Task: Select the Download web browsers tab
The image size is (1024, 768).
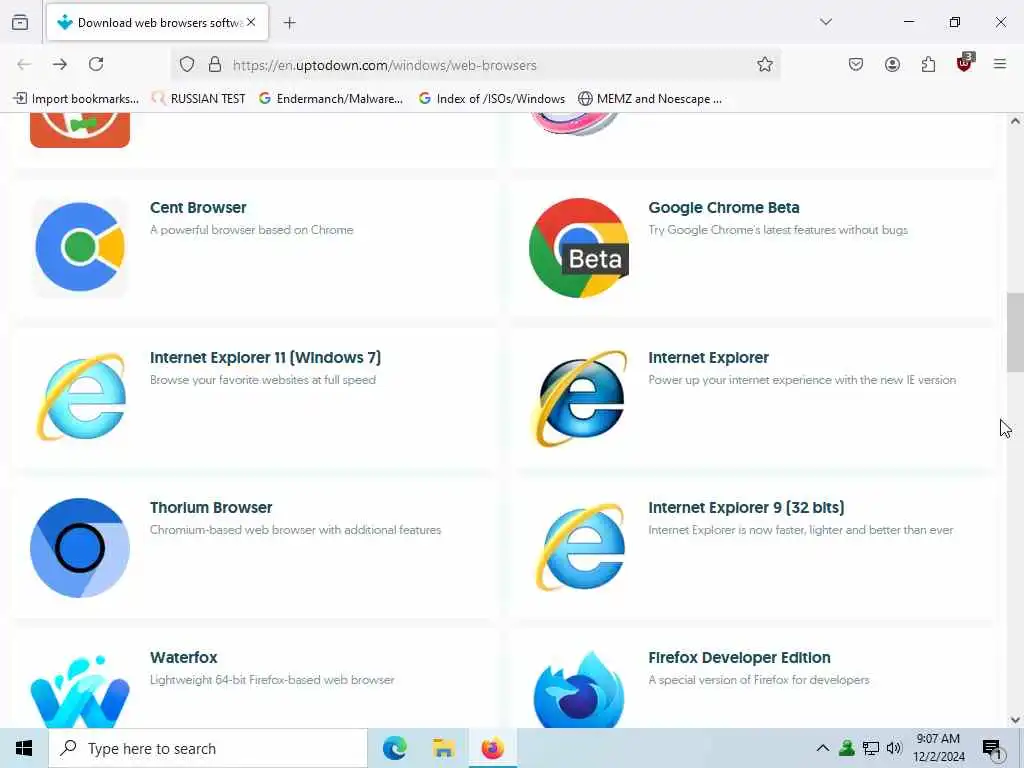Action: click(x=157, y=22)
